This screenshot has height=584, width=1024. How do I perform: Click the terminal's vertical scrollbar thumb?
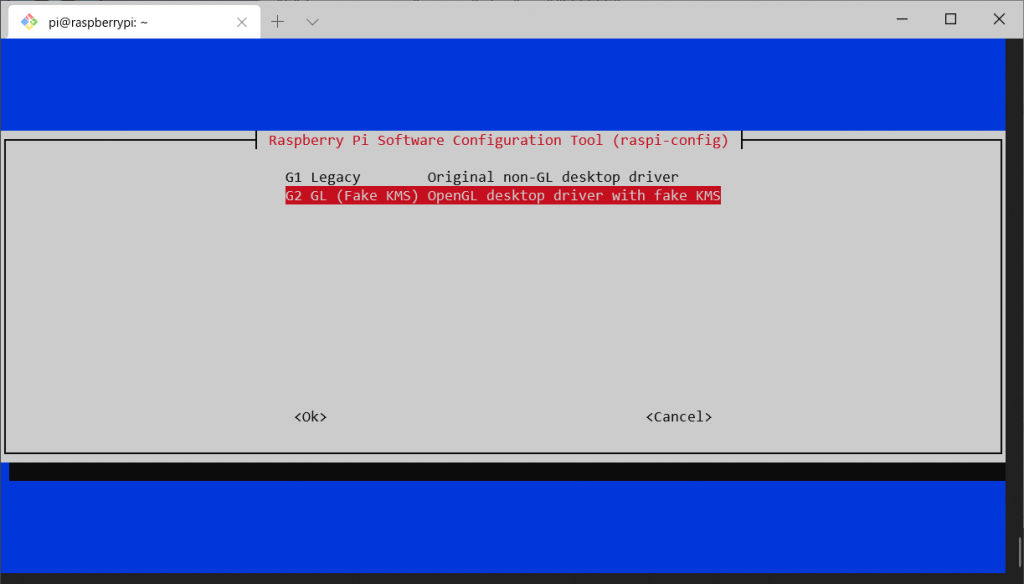pos(1019,553)
